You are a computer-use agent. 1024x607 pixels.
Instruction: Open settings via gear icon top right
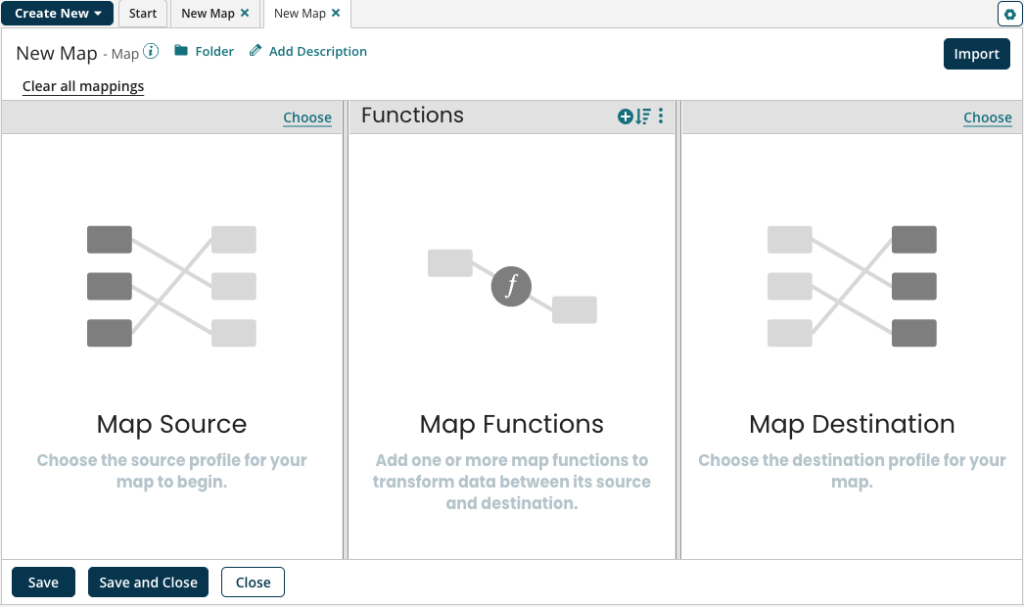(1009, 13)
